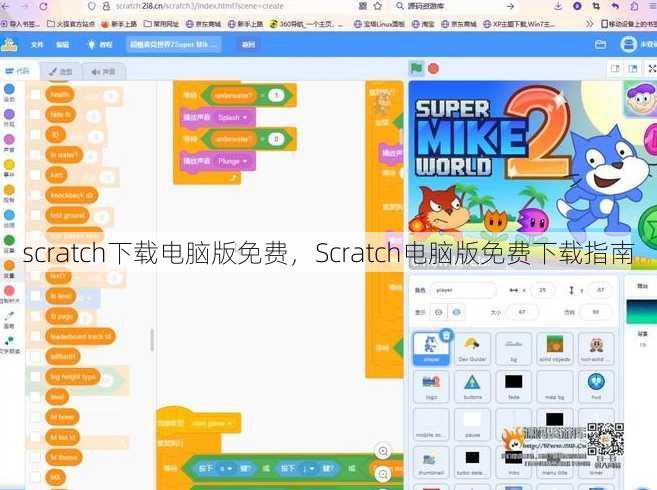Select the green Operators blocks category
Image resolution: width=657 pixels, height=490 pixels.
pos(9,243)
